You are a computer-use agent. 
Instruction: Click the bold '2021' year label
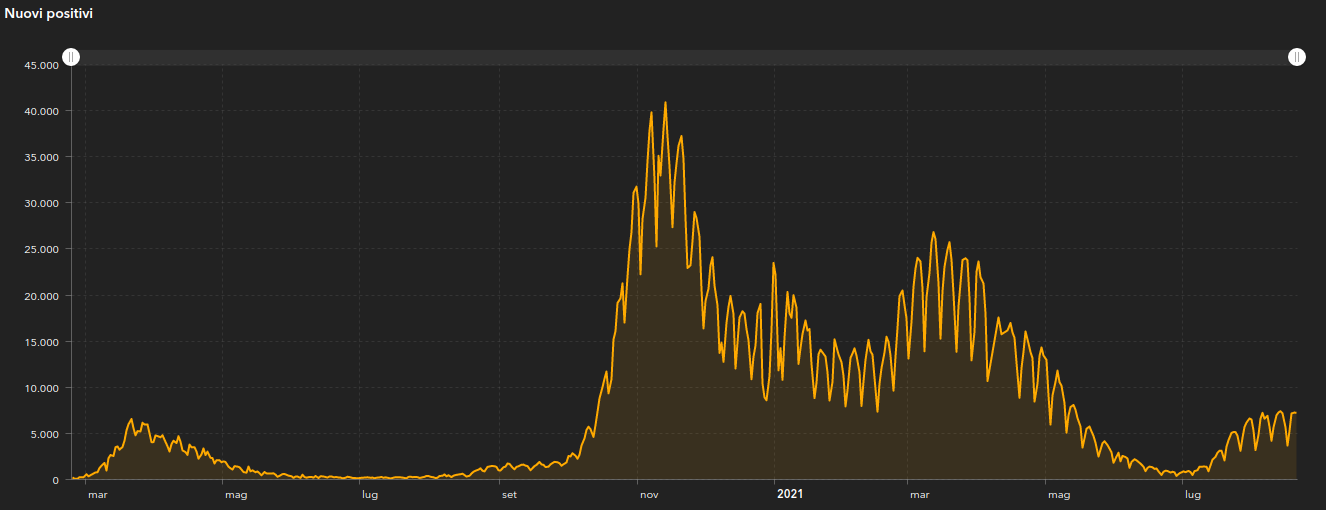pos(790,494)
